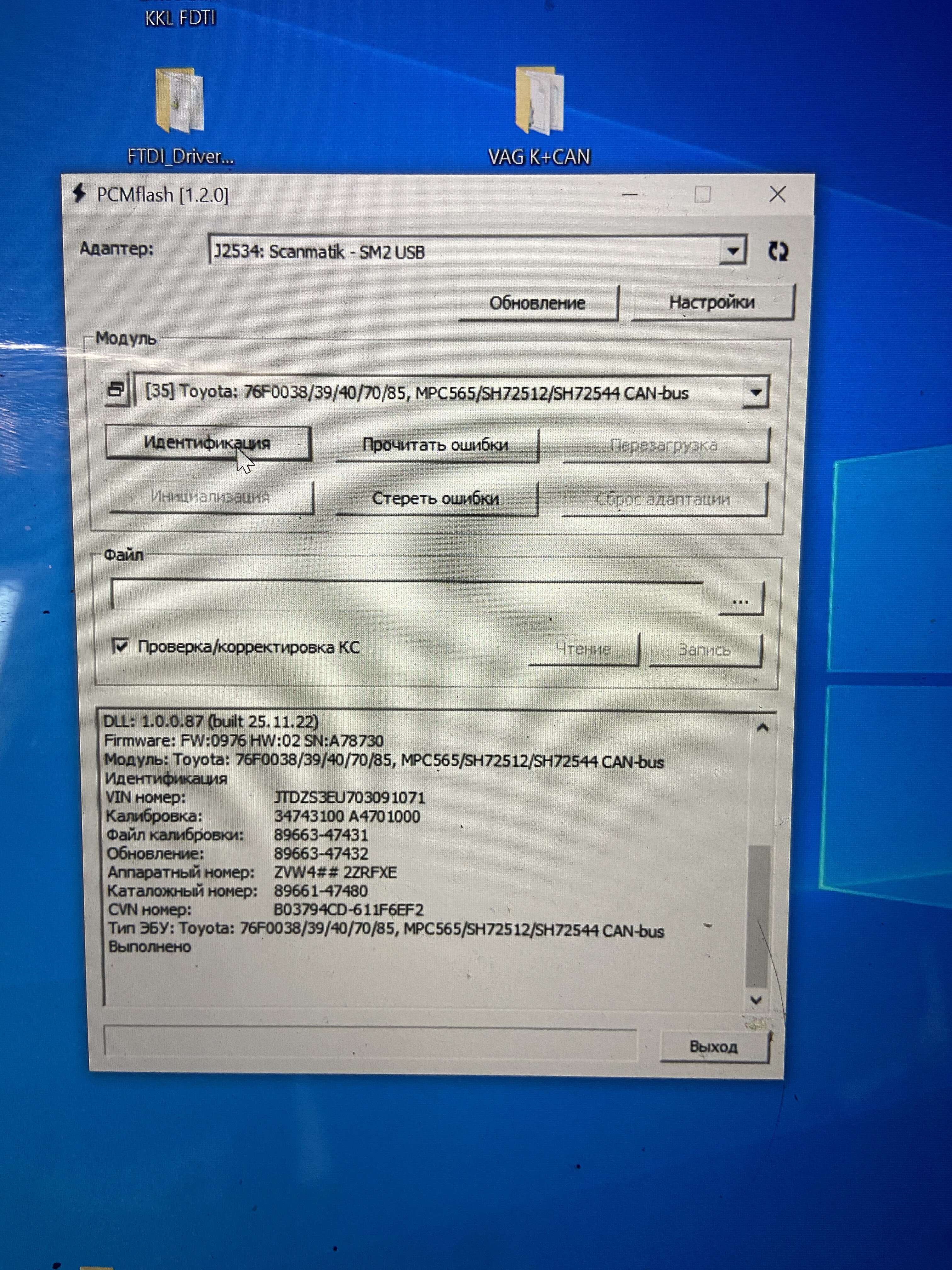Click the Обновление button
The image size is (952, 1270).
538,303
